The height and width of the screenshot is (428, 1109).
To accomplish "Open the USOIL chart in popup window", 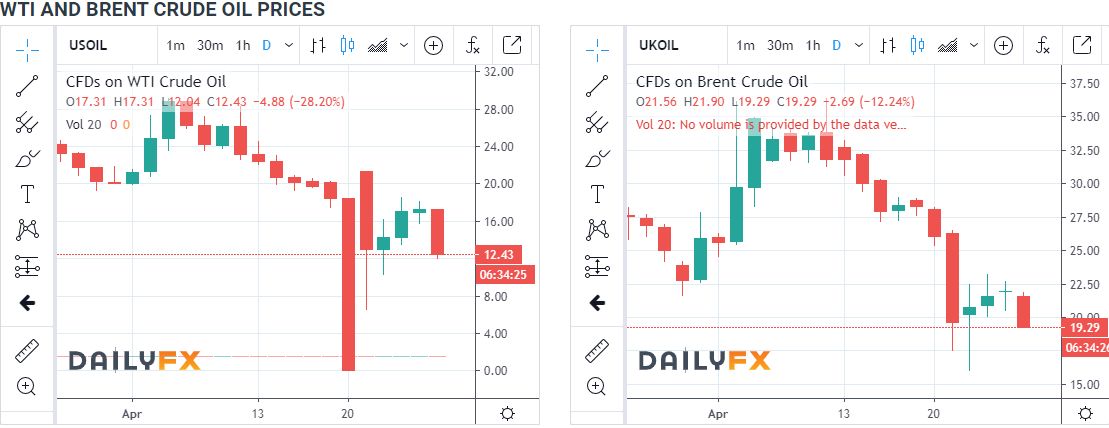I will point(511,45).
